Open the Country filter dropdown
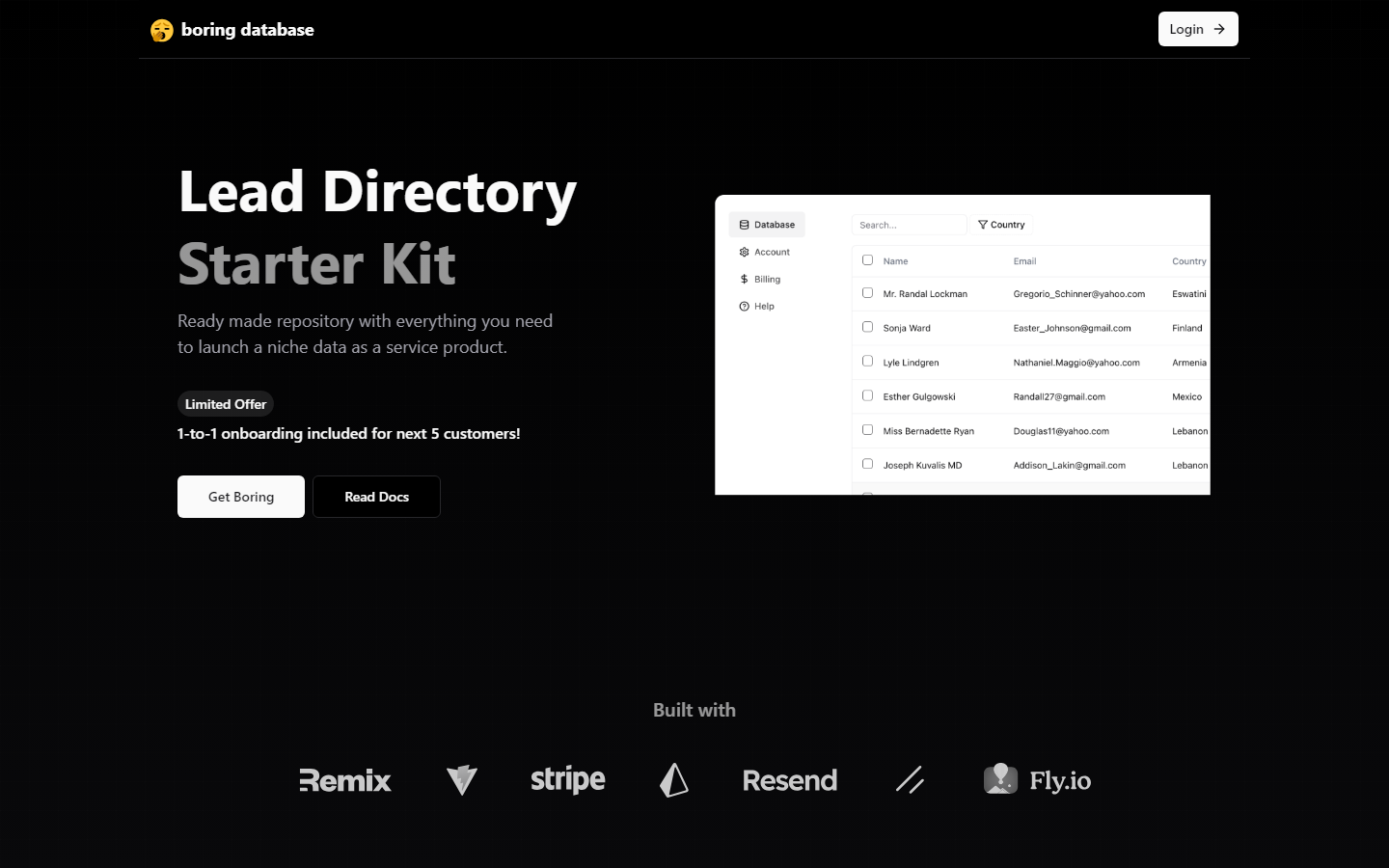Image resolution: width=1389 pixels, height=868 pixels. click(x=1001, y=225)
